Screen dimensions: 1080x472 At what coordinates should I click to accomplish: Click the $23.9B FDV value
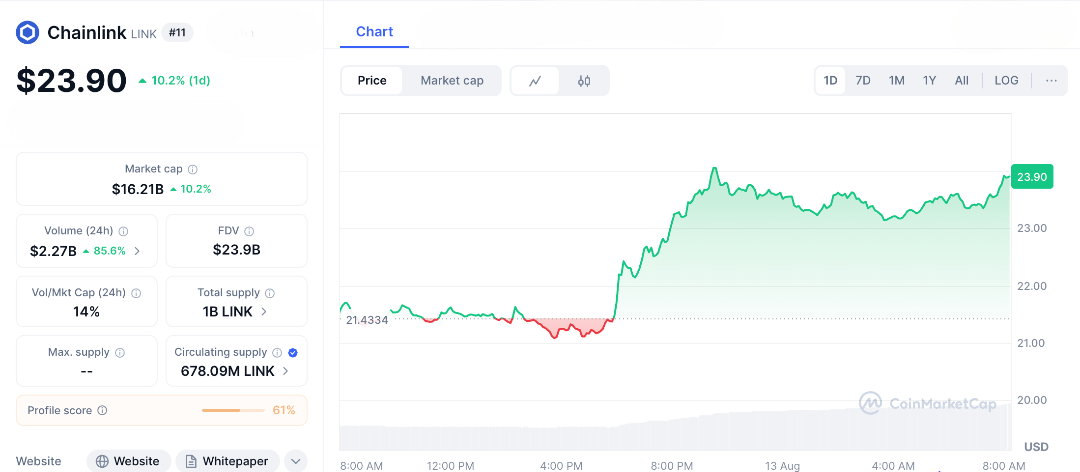[x=236, y=250]
